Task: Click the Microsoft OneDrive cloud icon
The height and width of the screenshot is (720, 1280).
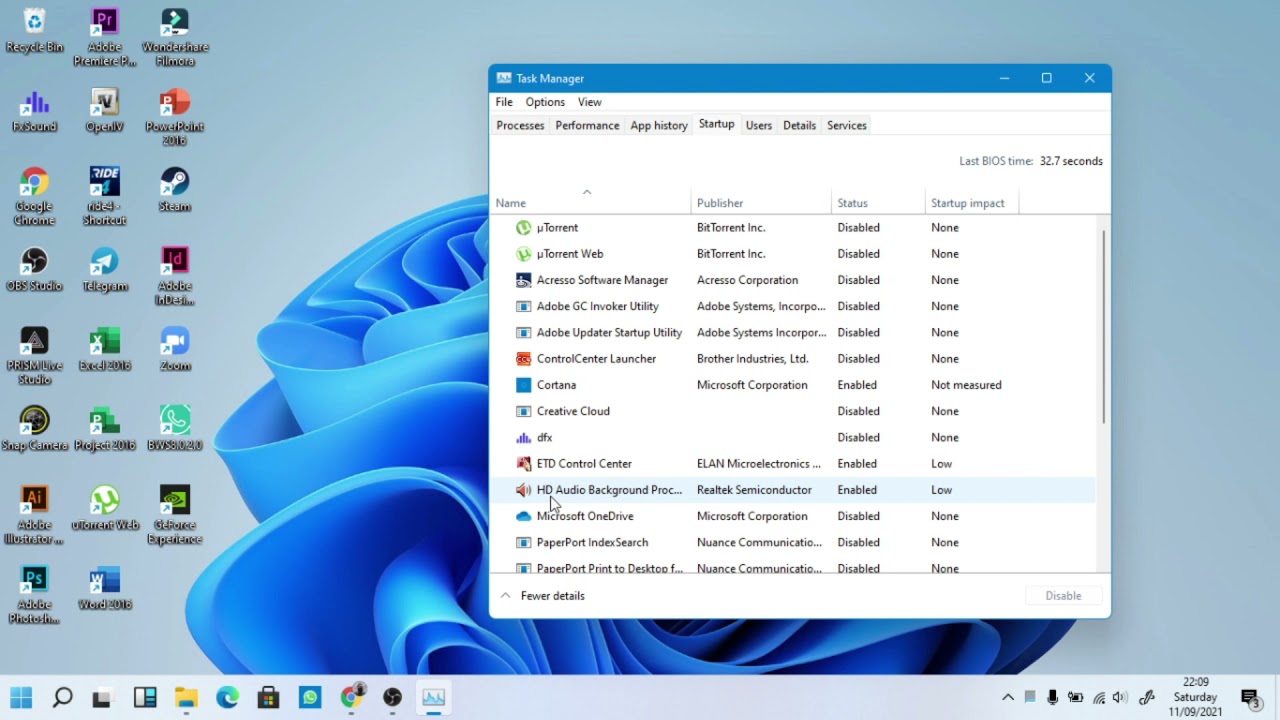Action: pyautogui.click(x=523, y=516)
